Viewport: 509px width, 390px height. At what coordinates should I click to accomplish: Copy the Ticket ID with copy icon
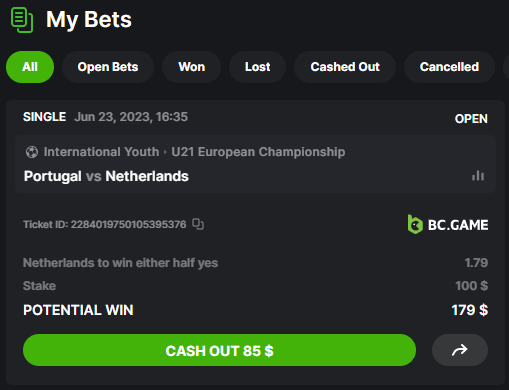pos(198,224)
